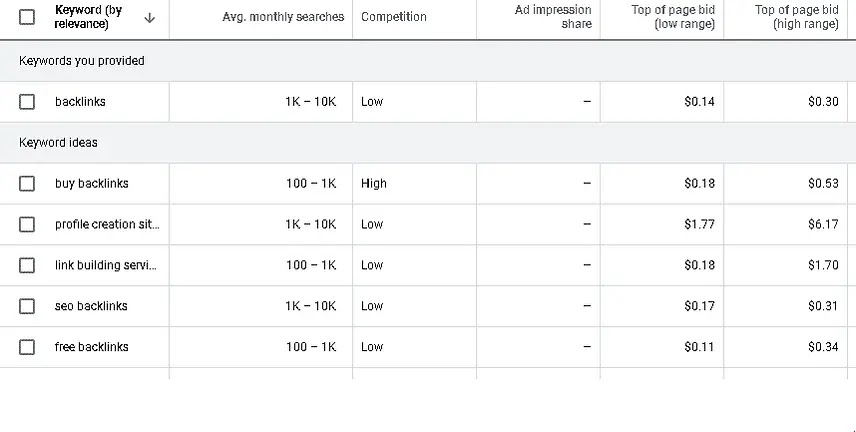Click the "profile creation sit..." keyword text
Viewport: 856px width, 432px height.
pos(106,225)
